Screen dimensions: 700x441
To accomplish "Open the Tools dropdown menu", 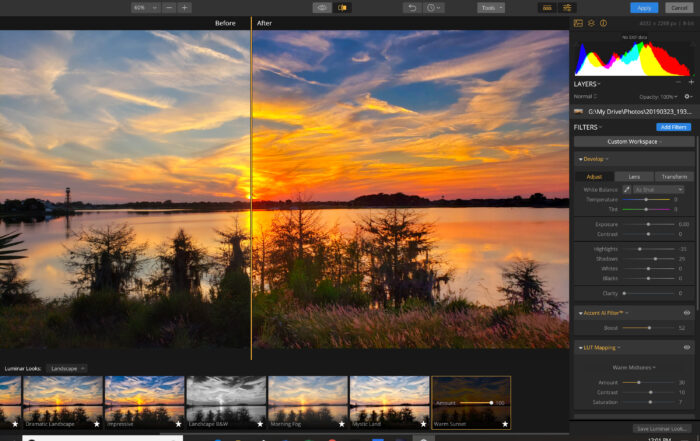I will [x=490, y=7].
